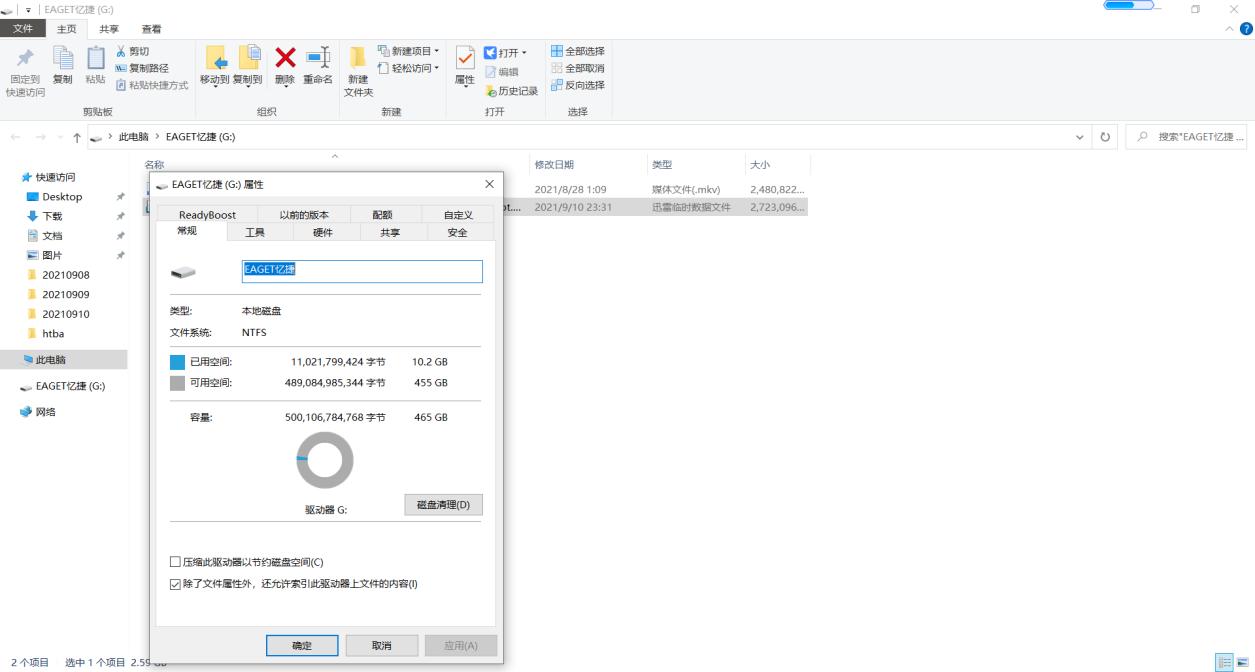Open the Open (打开) ribbon dropdown
The image size is (1255, 672).
coord(505,52)
